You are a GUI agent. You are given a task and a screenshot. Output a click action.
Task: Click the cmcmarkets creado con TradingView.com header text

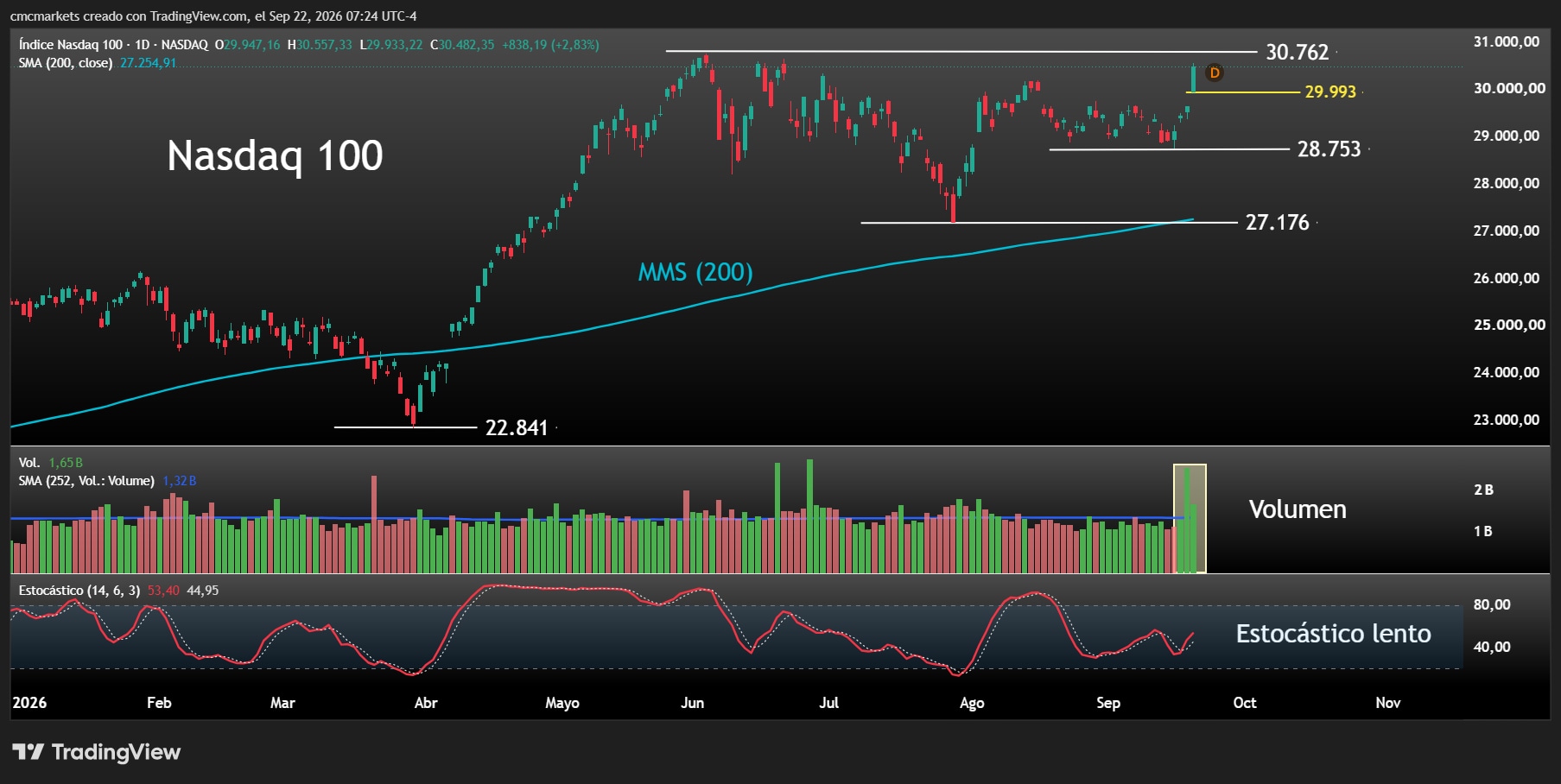(x=213, y=16)
